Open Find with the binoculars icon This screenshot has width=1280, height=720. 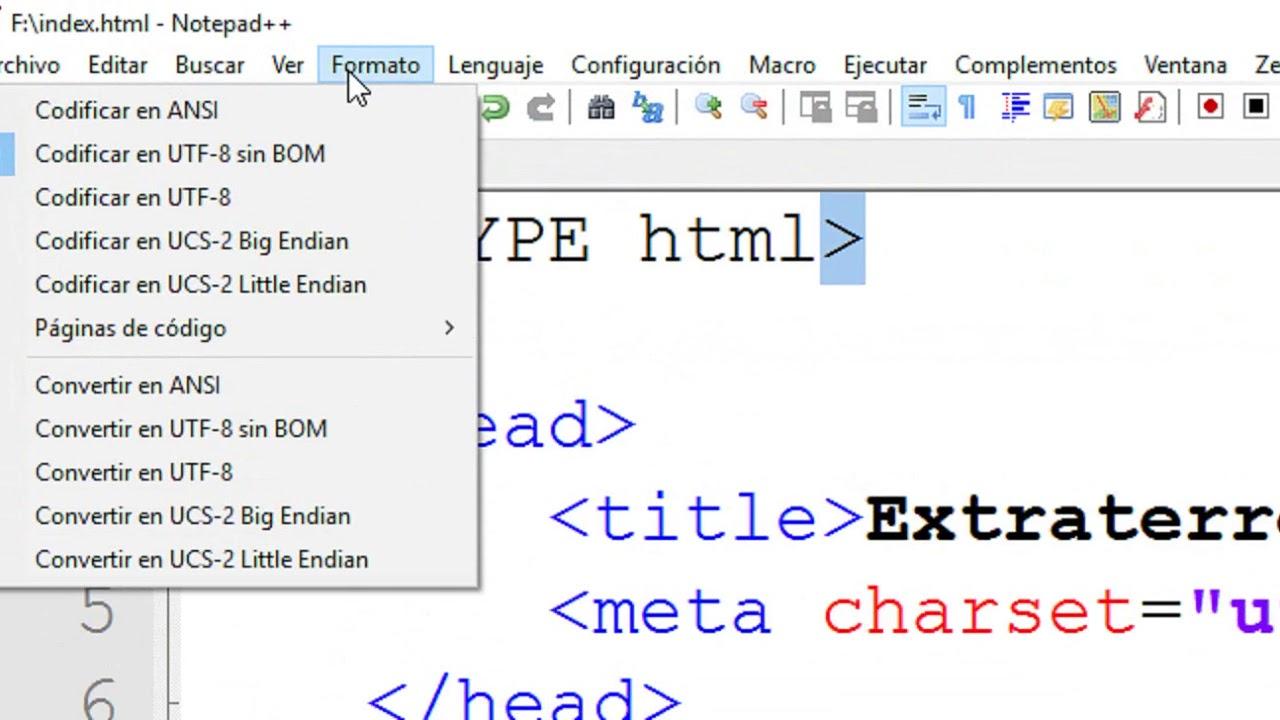coord(601,107)
